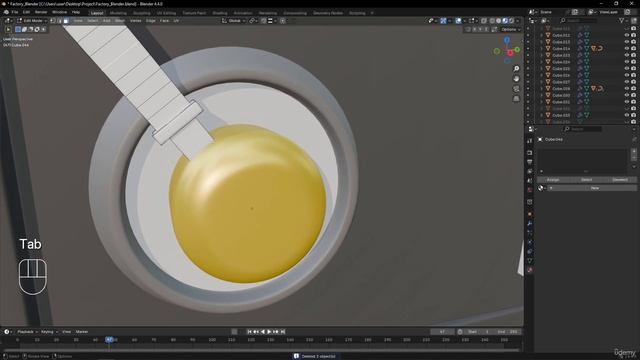Click the timeline play button
The height and width of the screenshot is (360, 640).
(x=269, y=332)
